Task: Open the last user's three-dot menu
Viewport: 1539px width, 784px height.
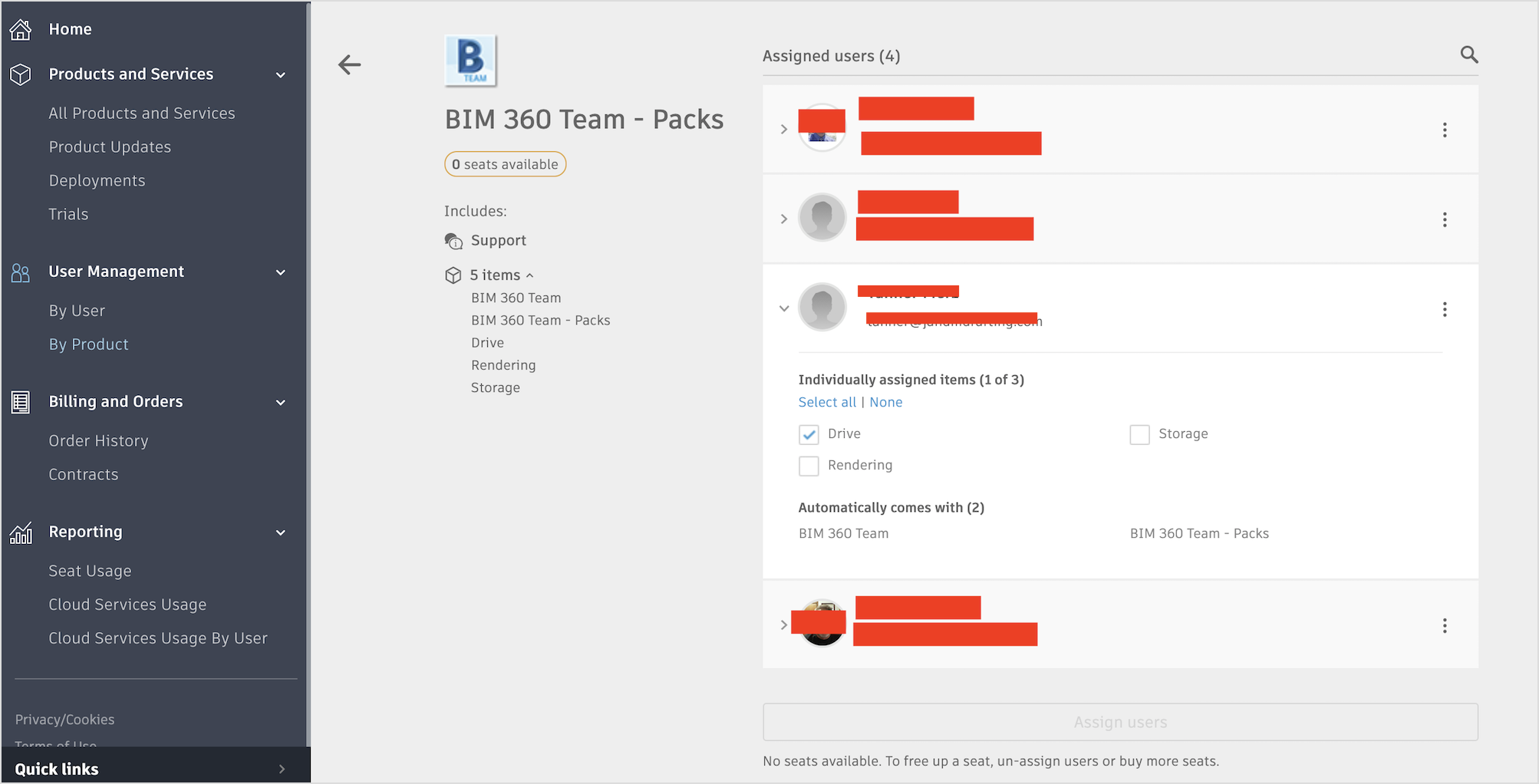Action: tap(1444, 625)
